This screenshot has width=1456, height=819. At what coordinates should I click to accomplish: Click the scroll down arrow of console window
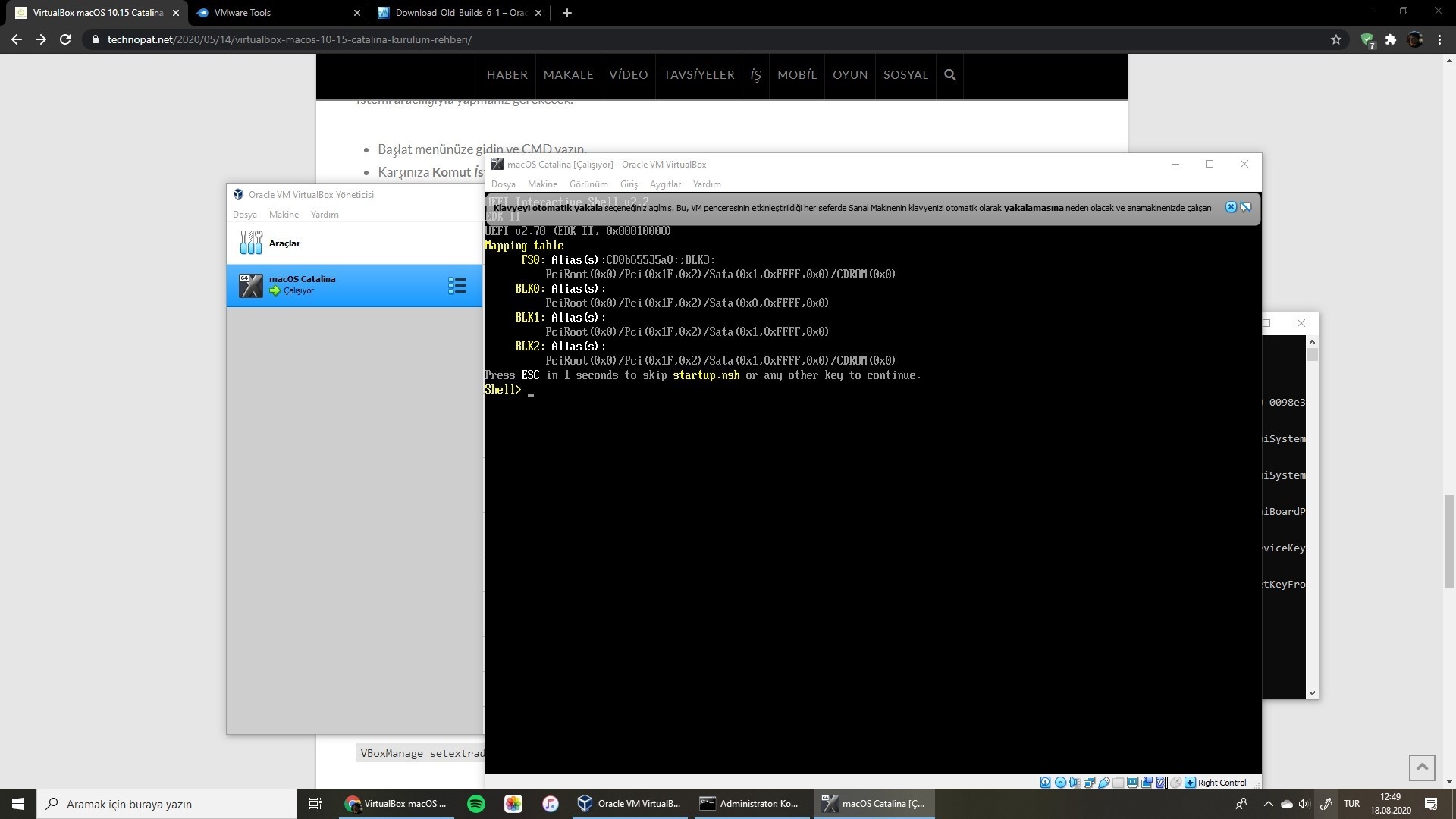tap(1312, 692)
